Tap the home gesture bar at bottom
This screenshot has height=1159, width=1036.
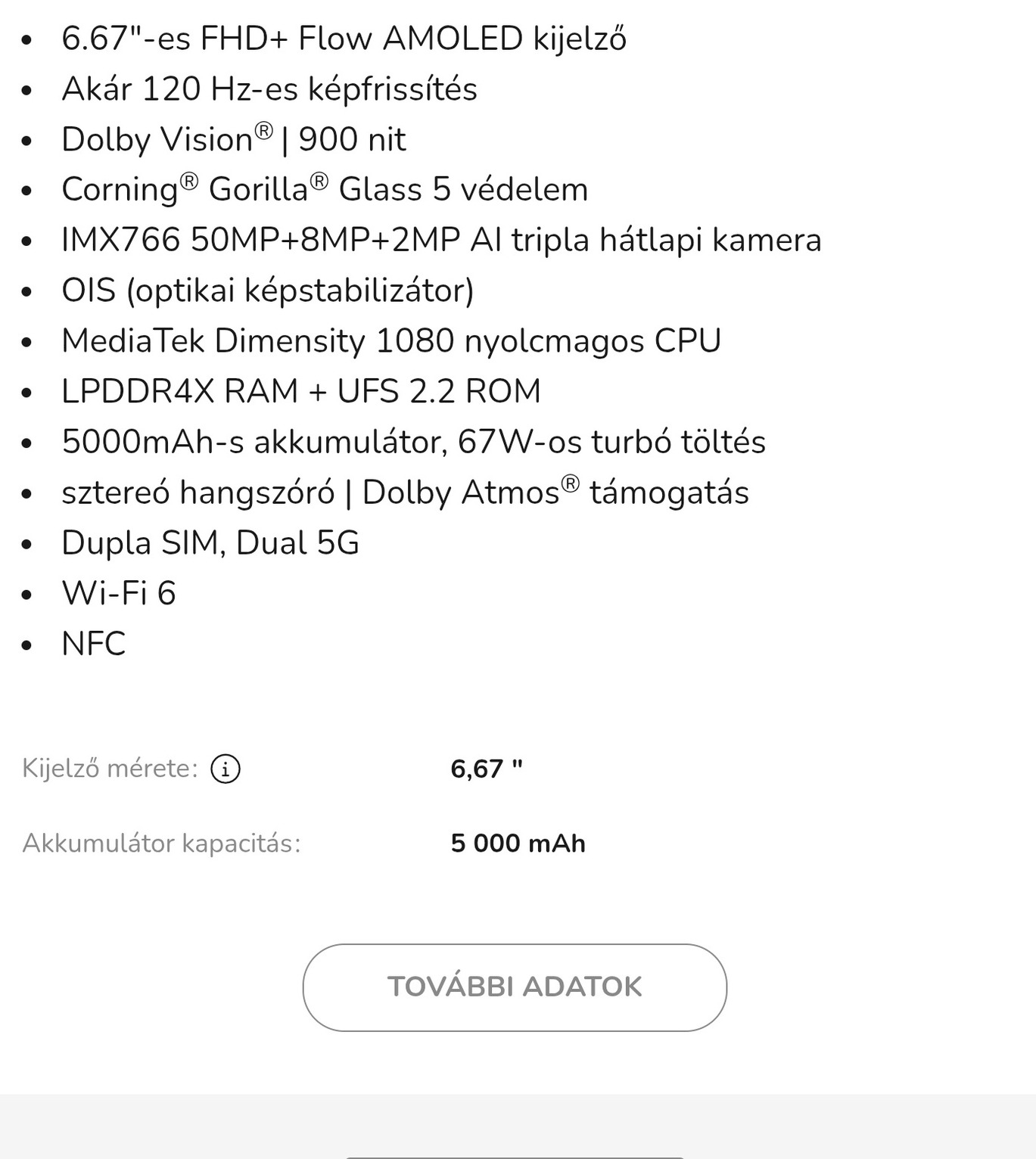tap(515, 1156)
